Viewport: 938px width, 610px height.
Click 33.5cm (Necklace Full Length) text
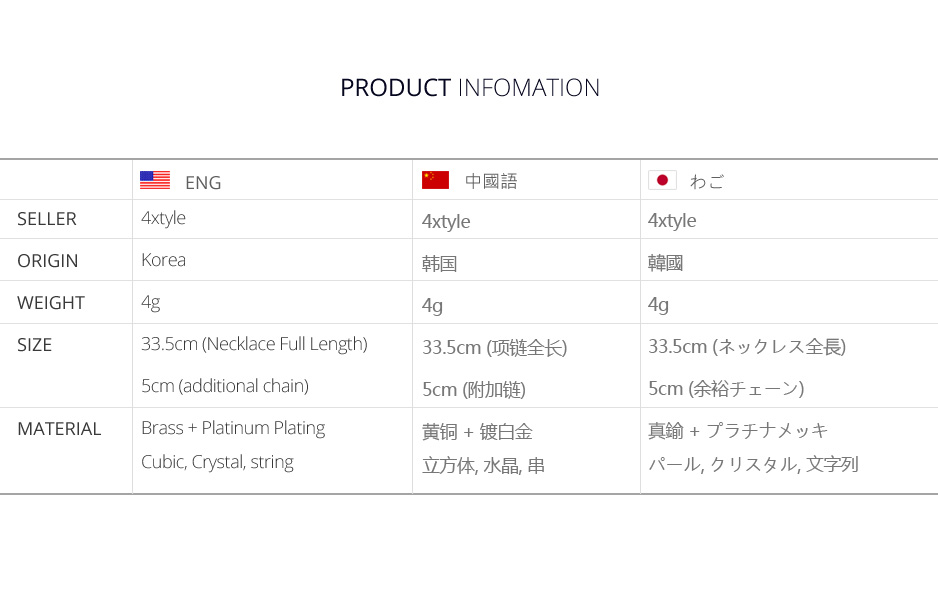click(x=254, y=344)
